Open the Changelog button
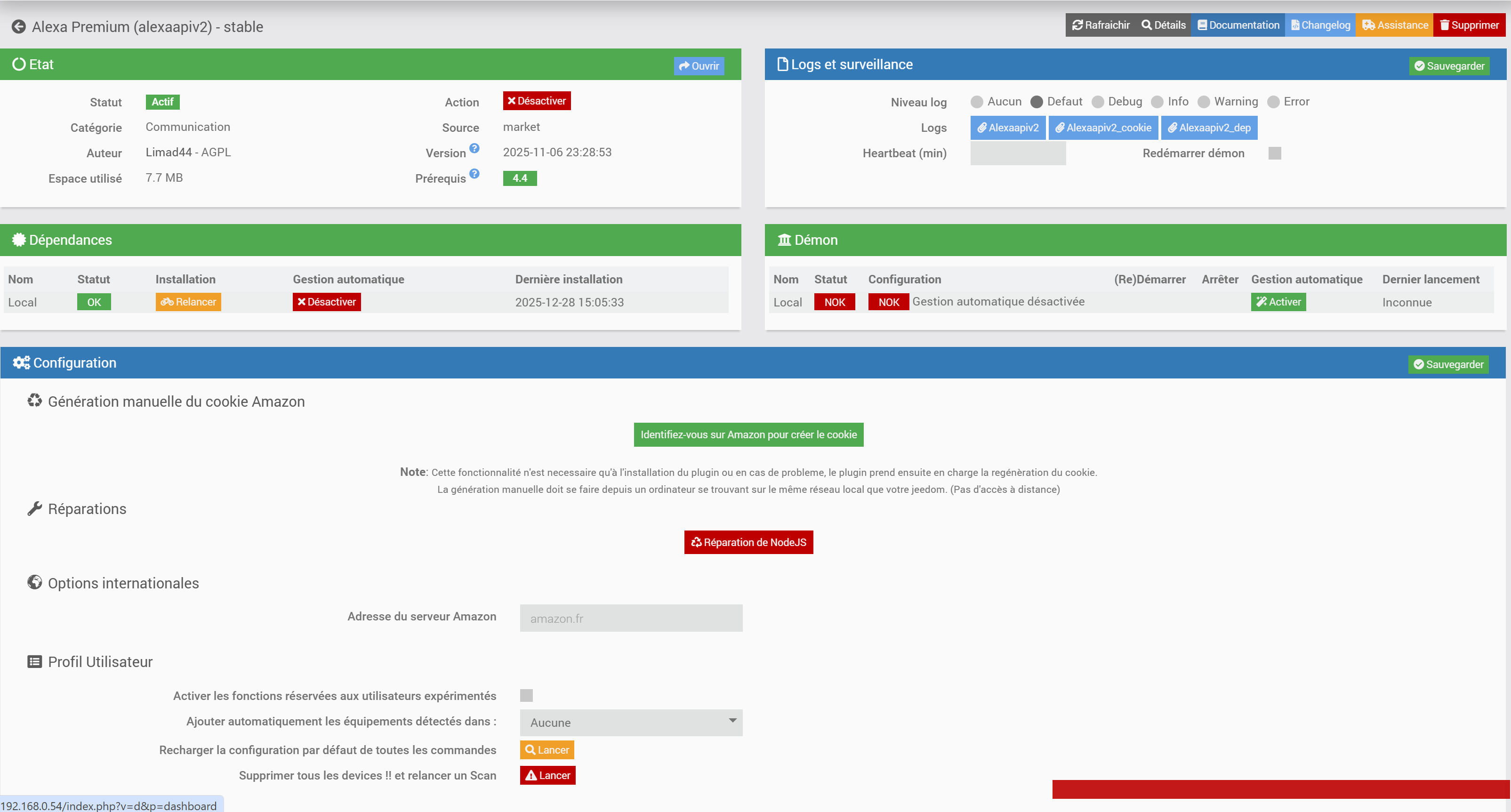The height and width of the screenshot is (812, 1511). point(1320,25)
